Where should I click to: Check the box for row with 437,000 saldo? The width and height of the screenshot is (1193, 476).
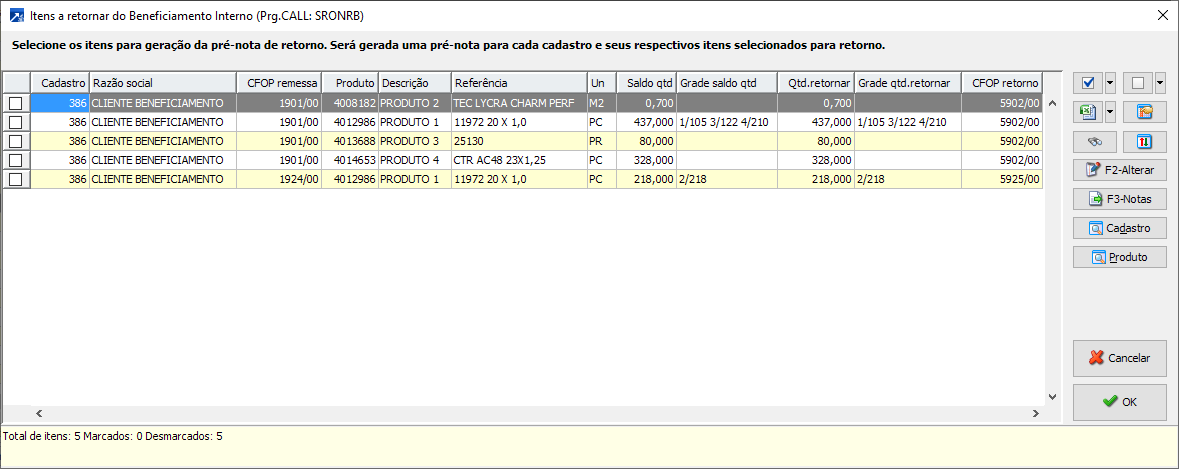click(x=15, y=122)
